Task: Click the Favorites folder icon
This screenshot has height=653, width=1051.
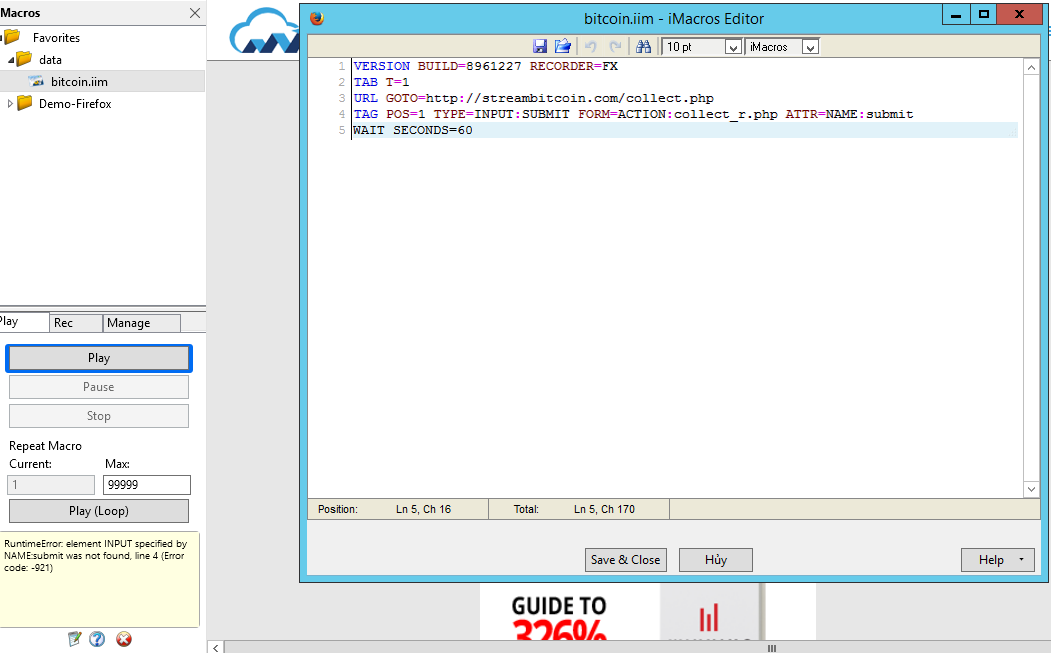Action: coord(12,37)
